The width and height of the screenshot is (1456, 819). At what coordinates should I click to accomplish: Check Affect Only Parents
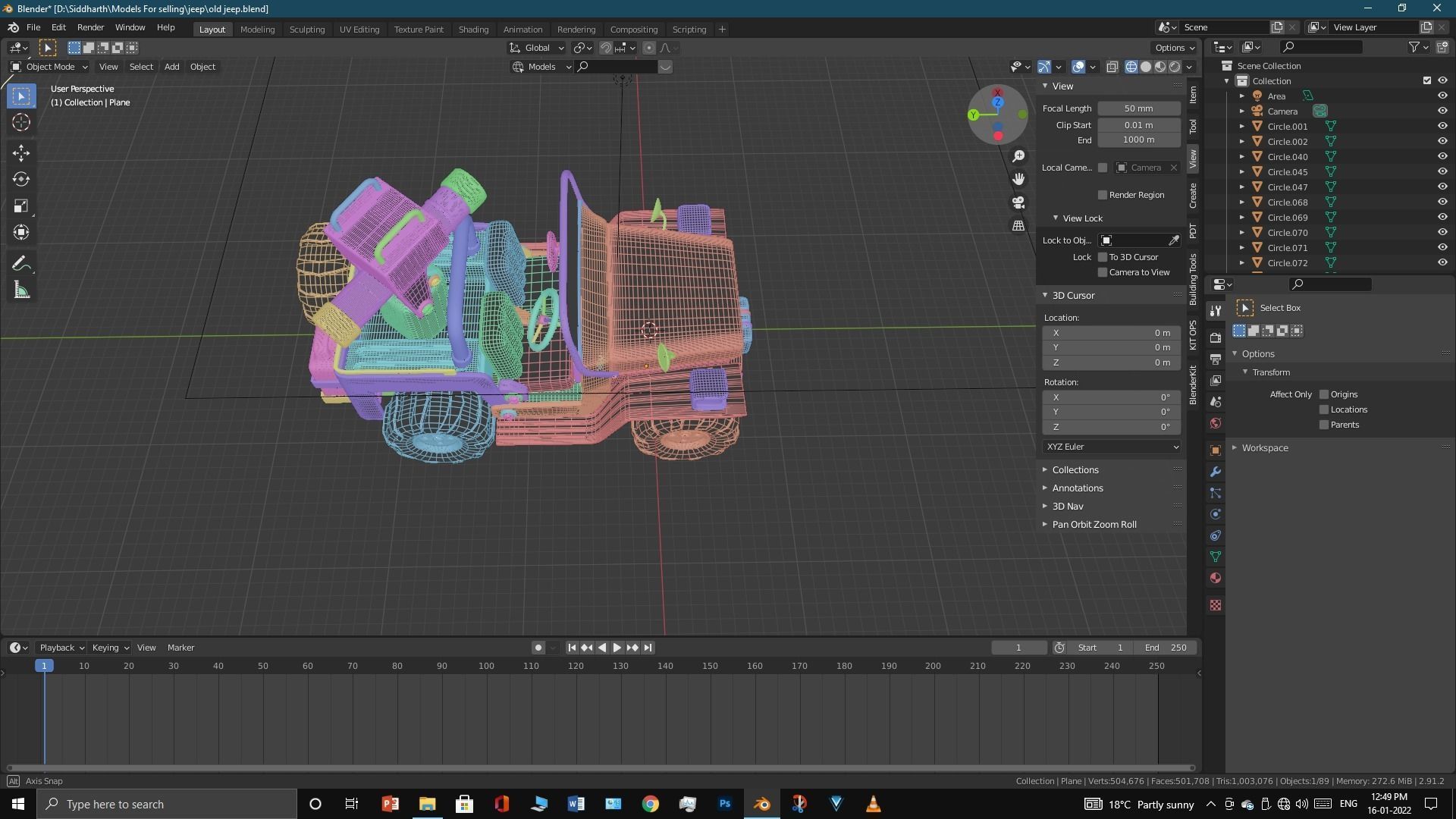coord(1324,425)
